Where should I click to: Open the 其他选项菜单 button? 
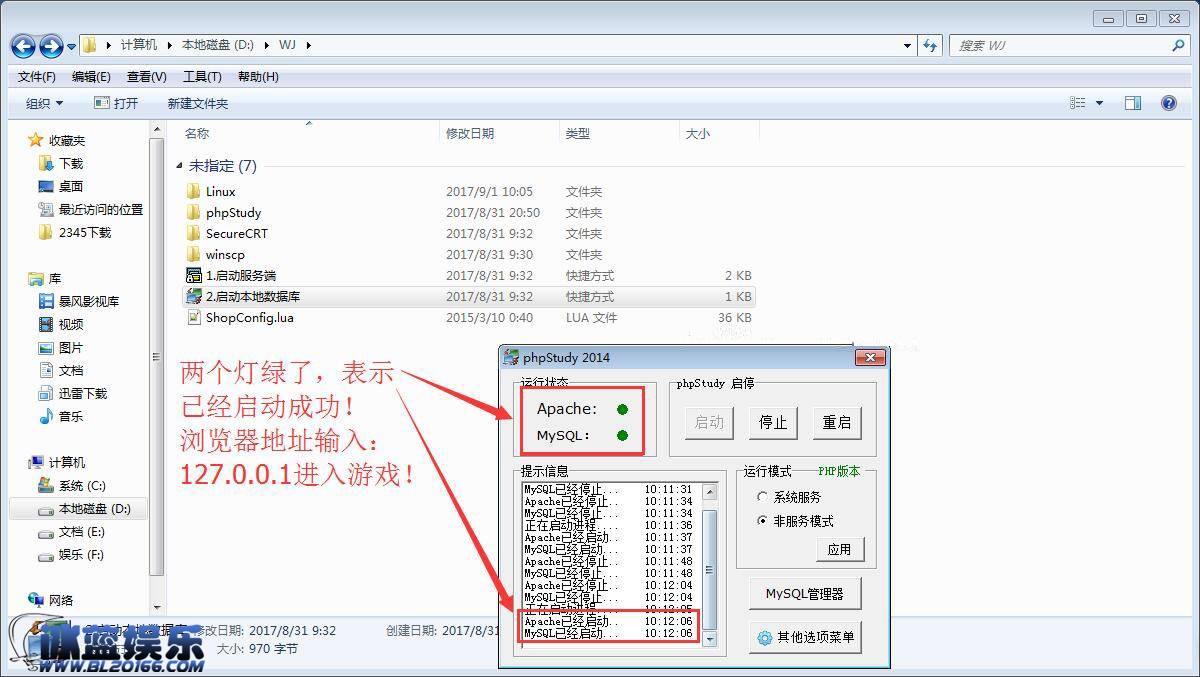coord(805,637)
